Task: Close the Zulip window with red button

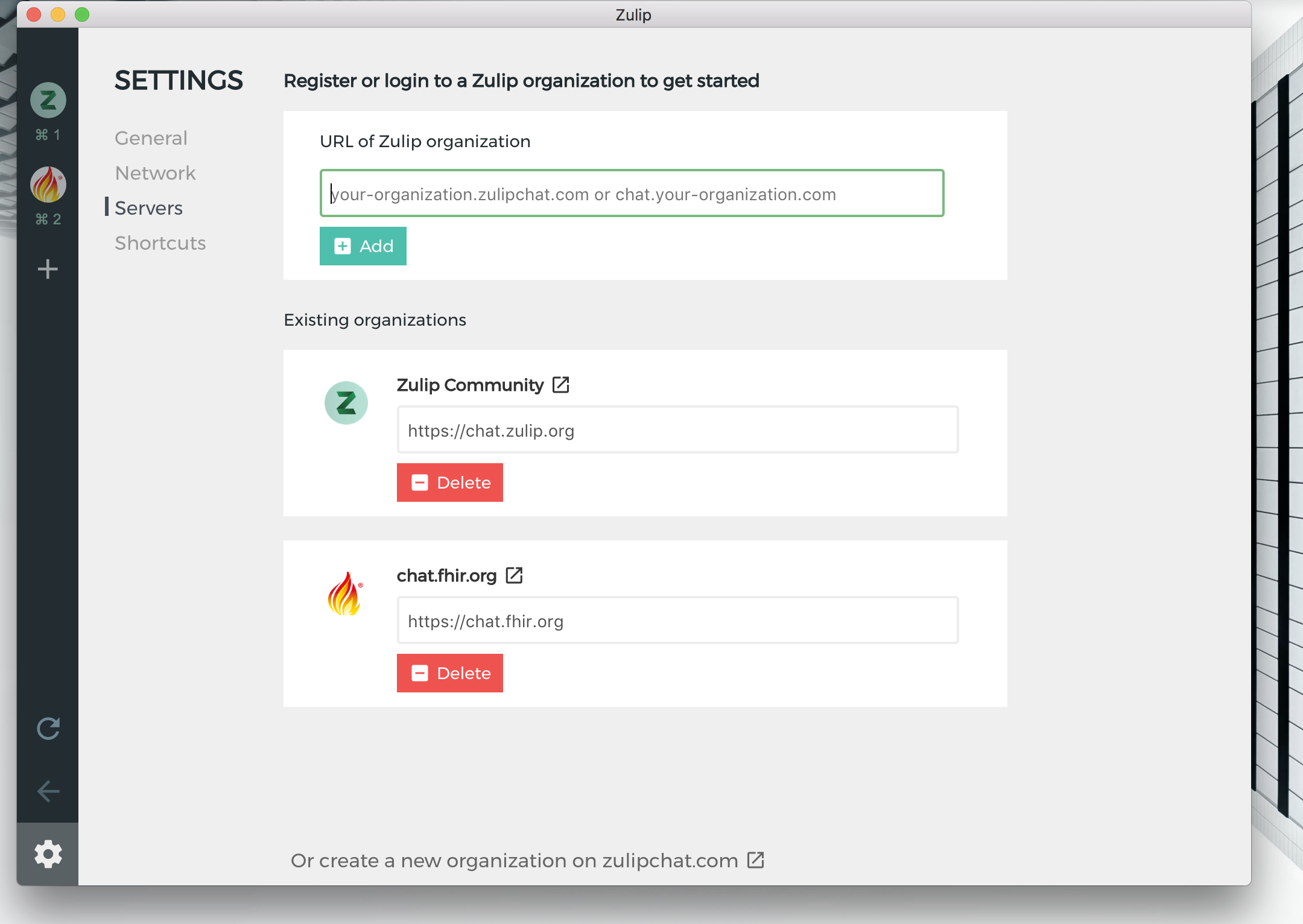Action: tap(34, 14)
